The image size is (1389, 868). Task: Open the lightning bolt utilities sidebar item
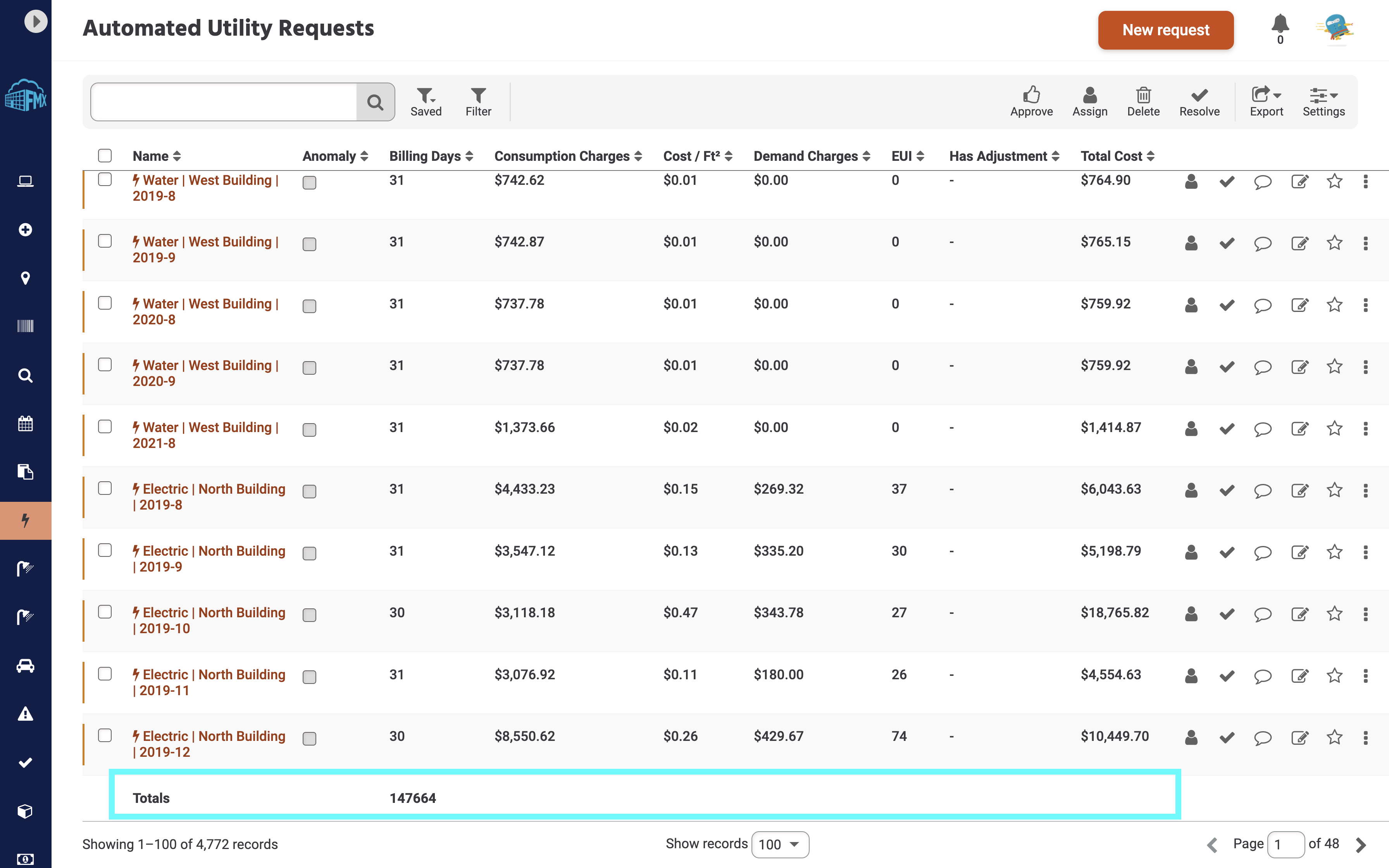pos(25,521)
